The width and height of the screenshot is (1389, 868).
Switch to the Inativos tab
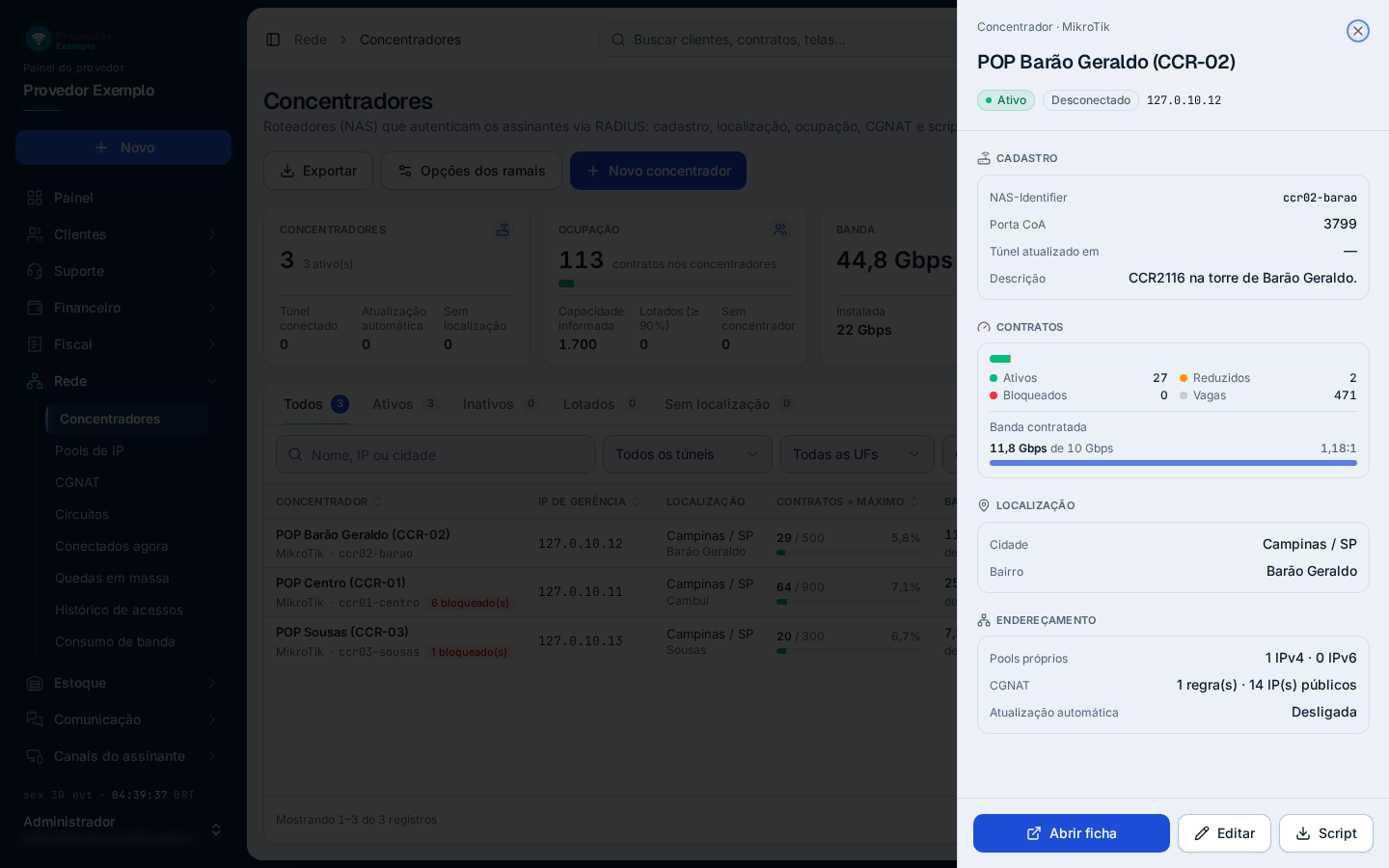pyautogui.click(x=501, y=404)
